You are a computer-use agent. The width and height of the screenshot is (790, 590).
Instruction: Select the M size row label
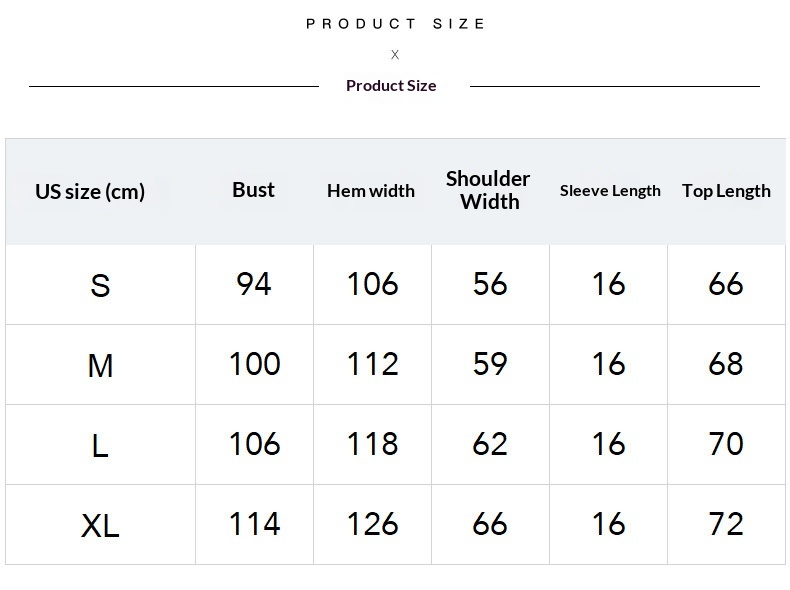(100, 366)
